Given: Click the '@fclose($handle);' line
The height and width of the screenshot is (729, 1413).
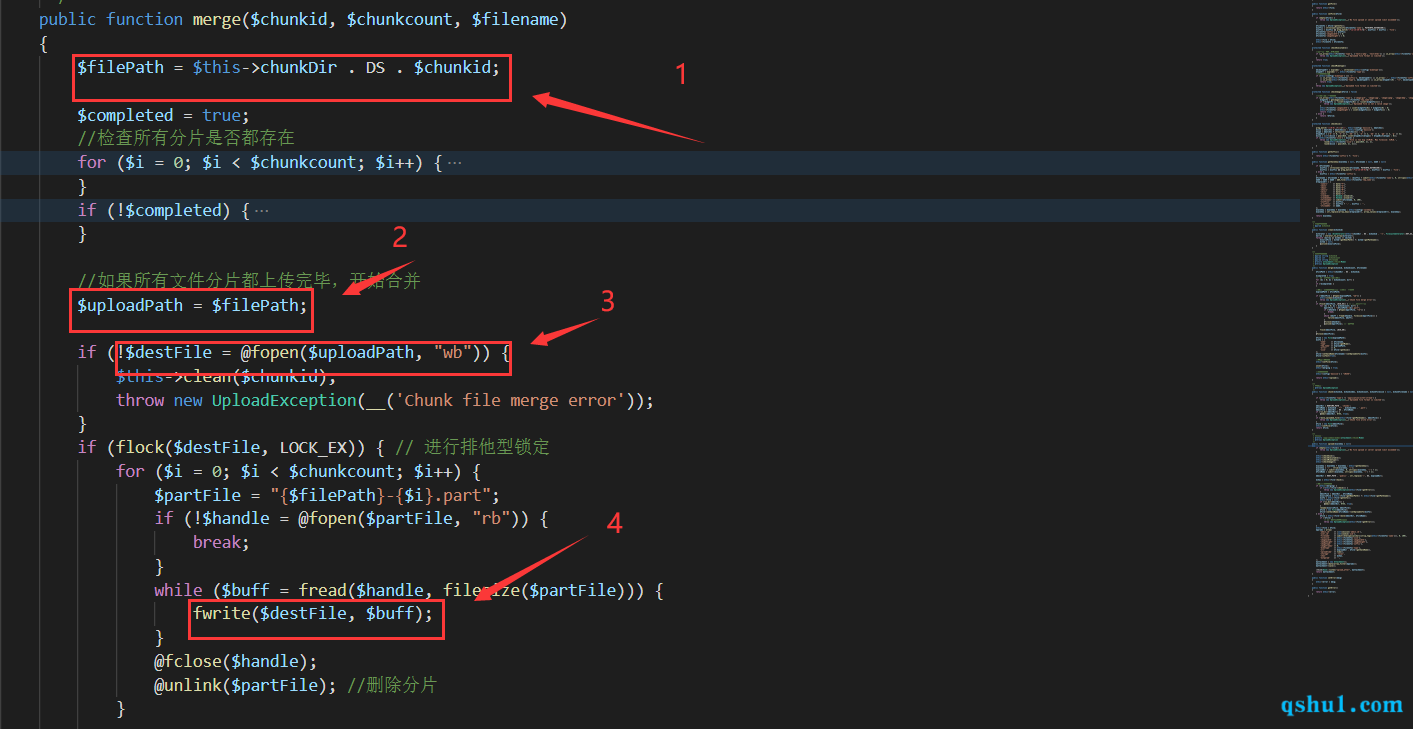Looking at the screenshot, I should pyautogui.click(x=236, y=662).
